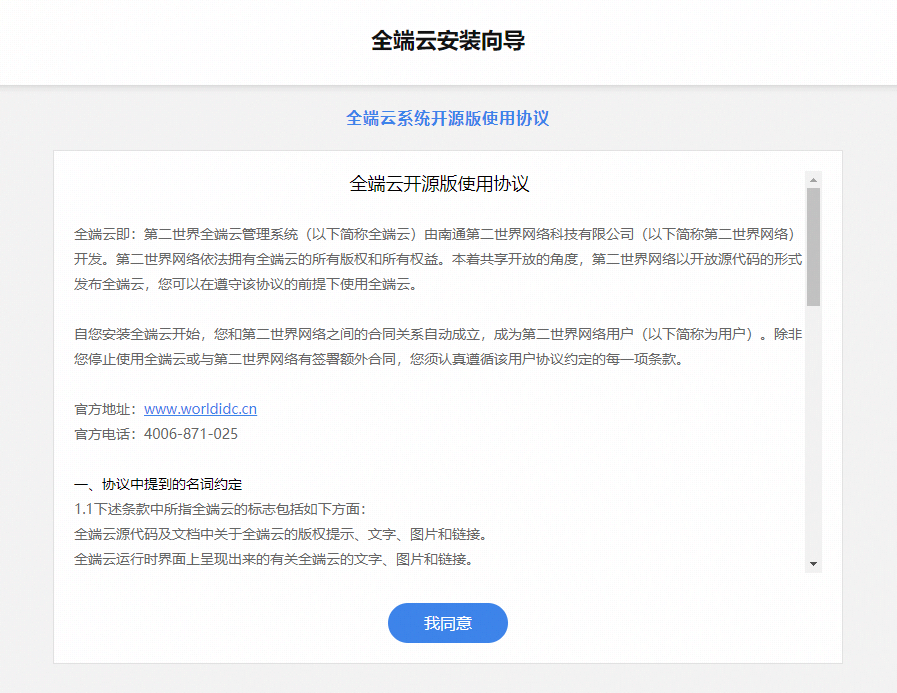Viewport: 897px width, 693px height.
Task: Click the 全端云安装向导 page title
Action: (x=448, y=41)
